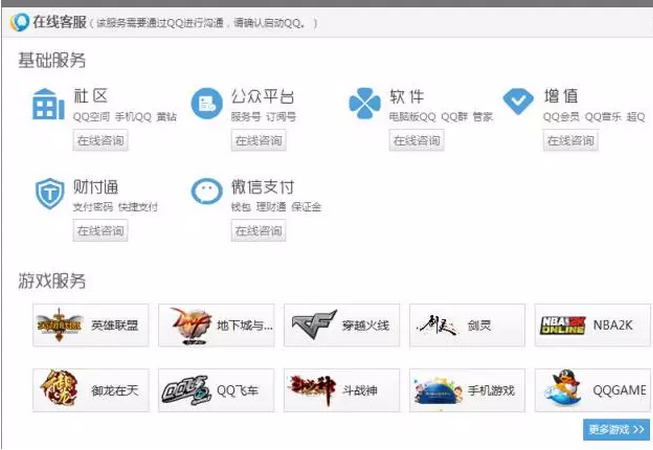This screenshot has width=653, height=450.
Task: Click the QQGAME label
Action: (620, 390)
